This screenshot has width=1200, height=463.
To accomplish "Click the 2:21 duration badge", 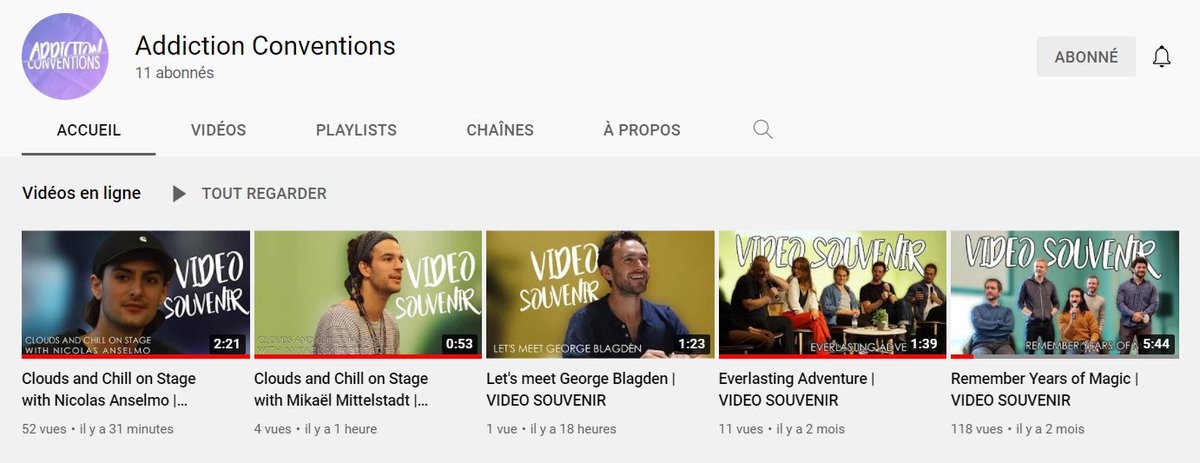I will click(227, 343).
